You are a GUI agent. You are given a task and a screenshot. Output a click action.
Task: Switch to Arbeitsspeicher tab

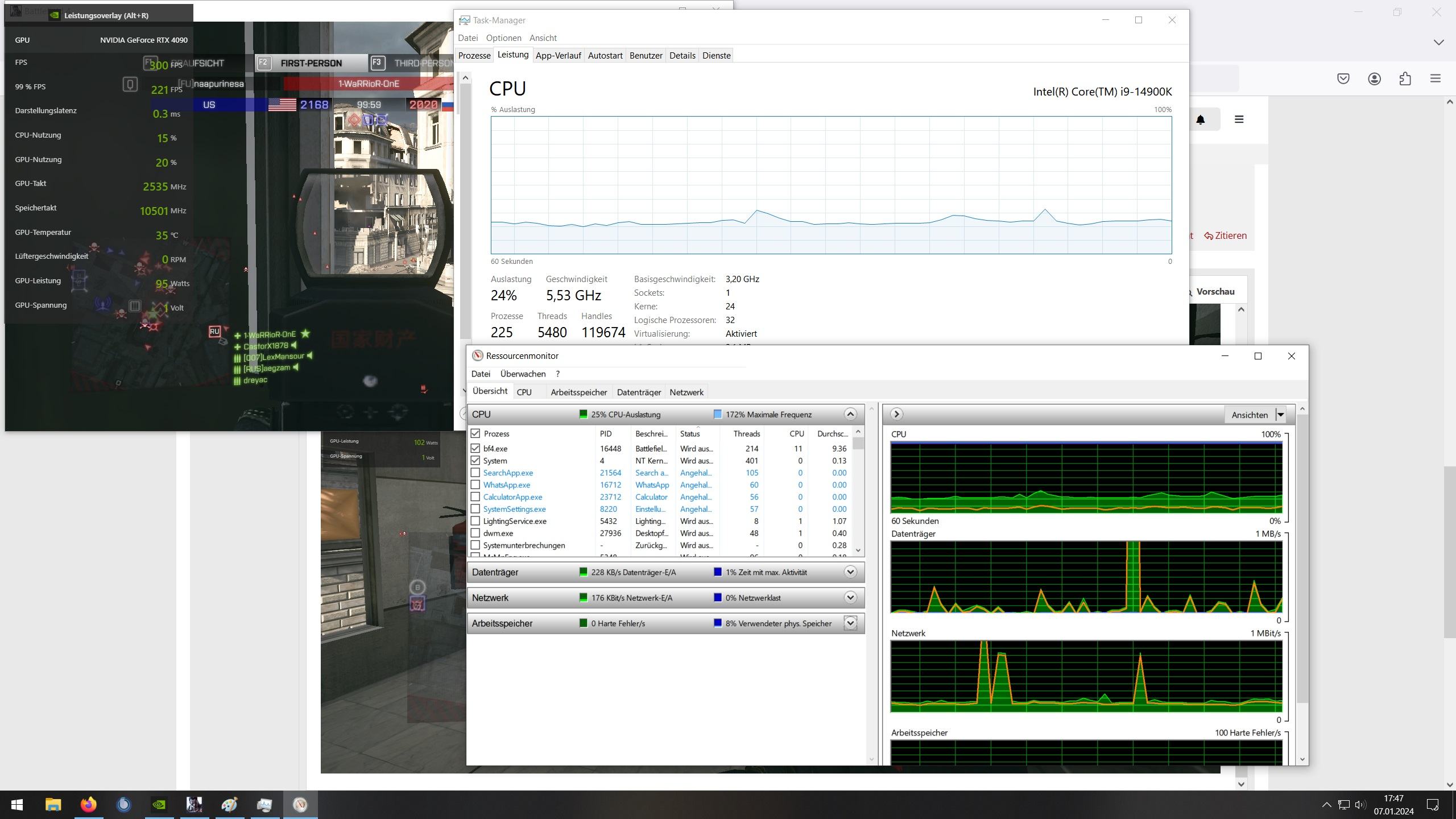[578, 392]
